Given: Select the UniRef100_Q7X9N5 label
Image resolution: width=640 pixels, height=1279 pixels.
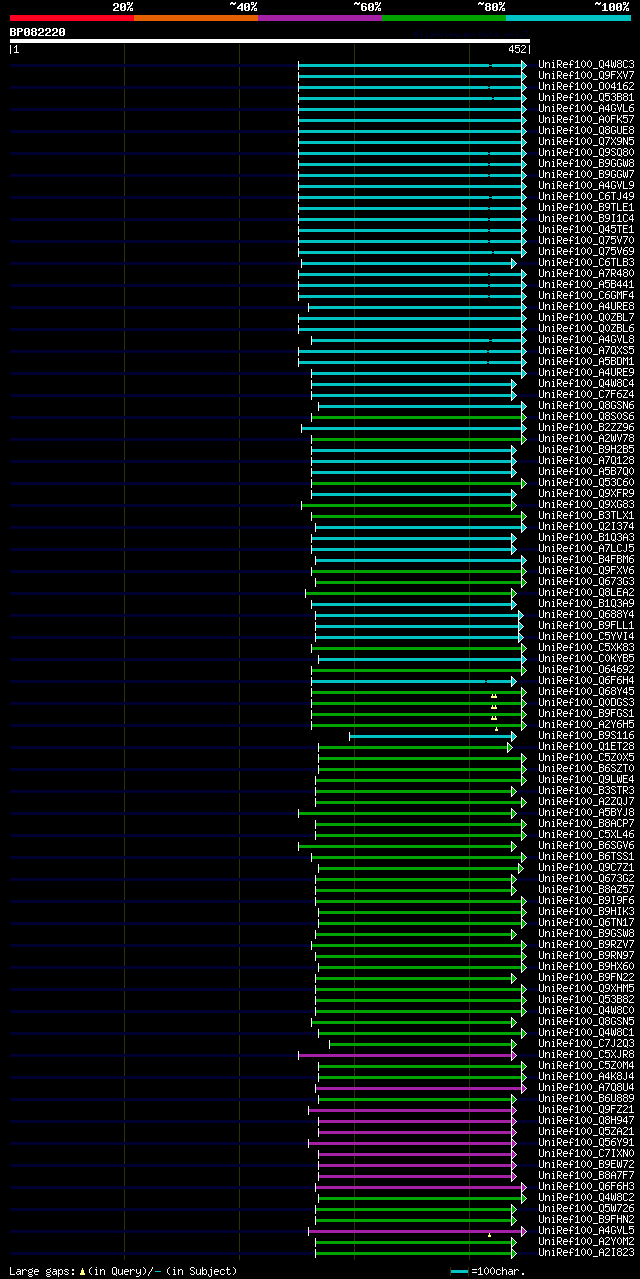Looking at the screenshot, I should (x=586, y=142).
